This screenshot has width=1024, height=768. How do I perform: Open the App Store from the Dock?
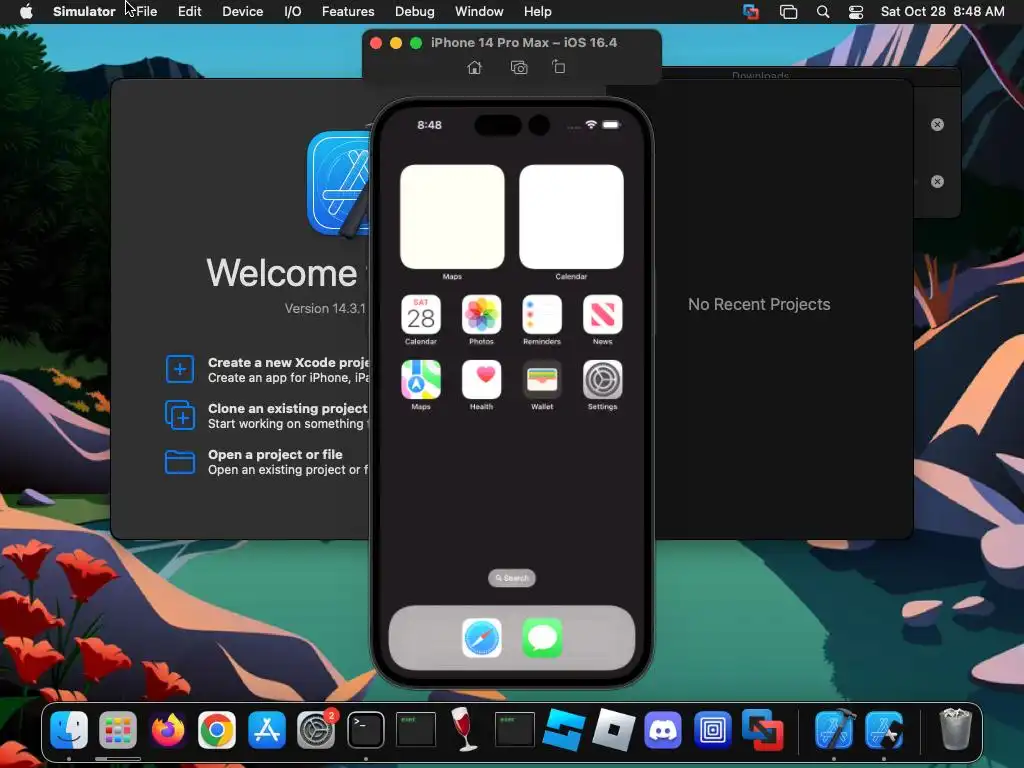pyautogui.click(x=266, y=729)
